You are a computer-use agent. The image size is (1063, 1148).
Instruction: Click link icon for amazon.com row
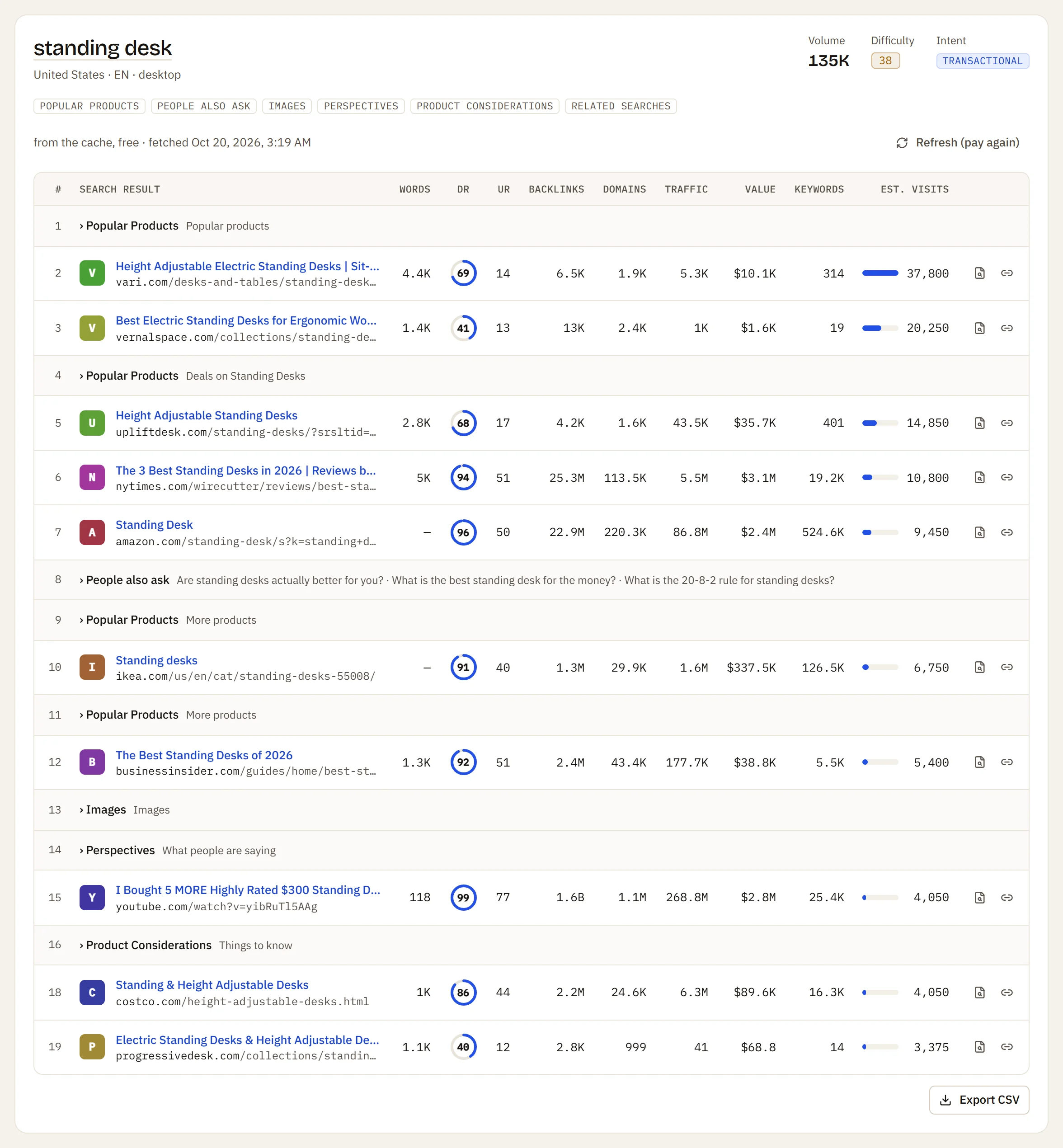pyautogui.click(x=1007, y=532)
